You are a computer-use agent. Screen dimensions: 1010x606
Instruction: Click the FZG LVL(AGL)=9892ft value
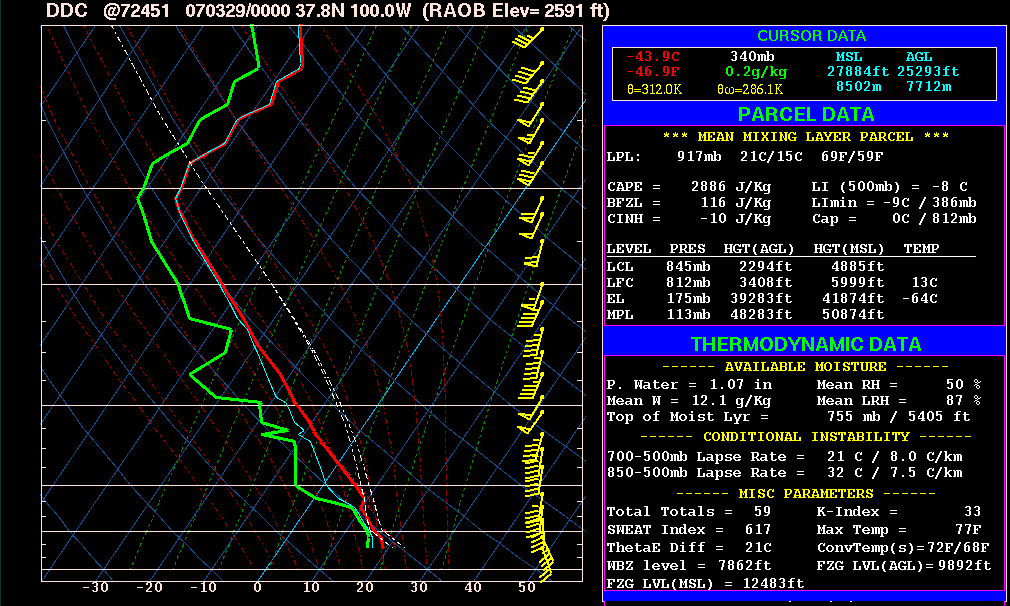click(904, 566)
